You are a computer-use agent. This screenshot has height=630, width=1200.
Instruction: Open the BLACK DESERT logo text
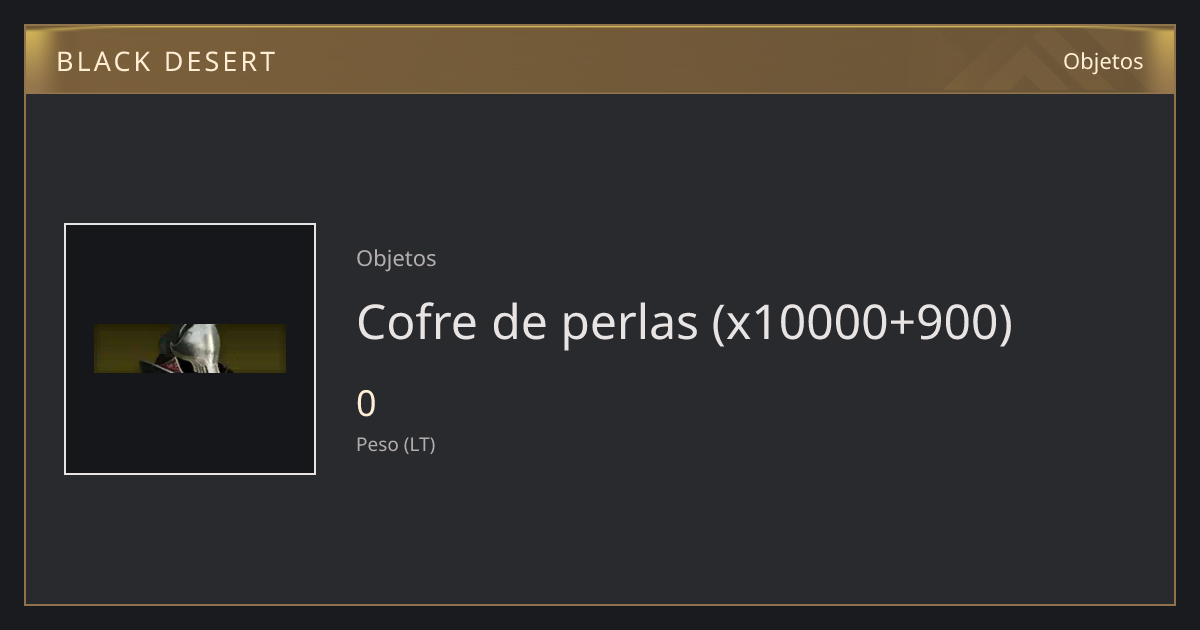coord(166,62)
